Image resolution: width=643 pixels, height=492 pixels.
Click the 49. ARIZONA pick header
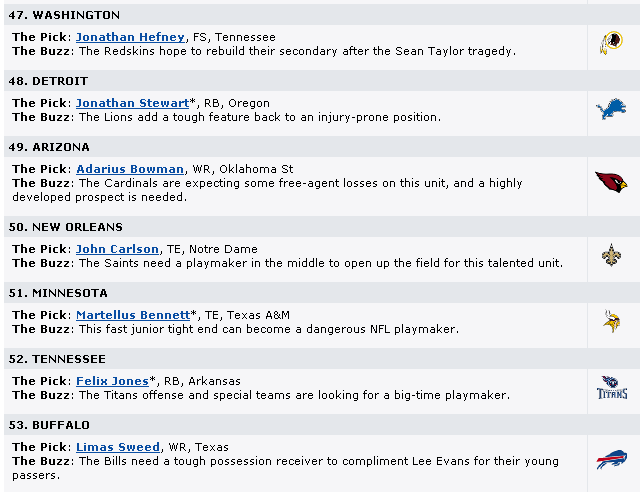(x=48, y=147)
